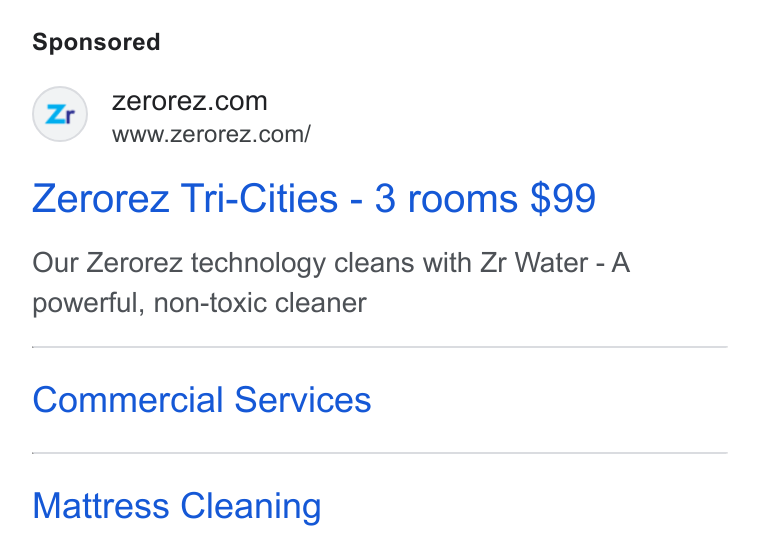The height and width of the screenshot is (558, 760).
Task: Click "Tri-Cities" in the blue ad headline
Action: pyautogui.click(x=259, y=198)
